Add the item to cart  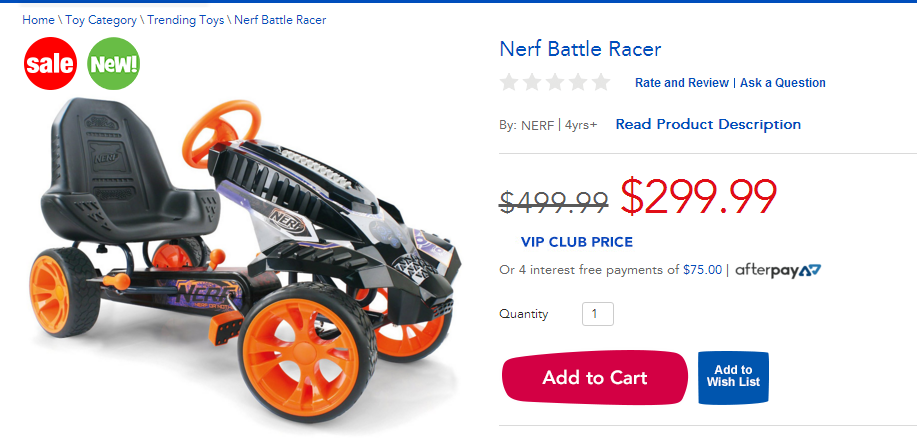(x=595, y=377)
